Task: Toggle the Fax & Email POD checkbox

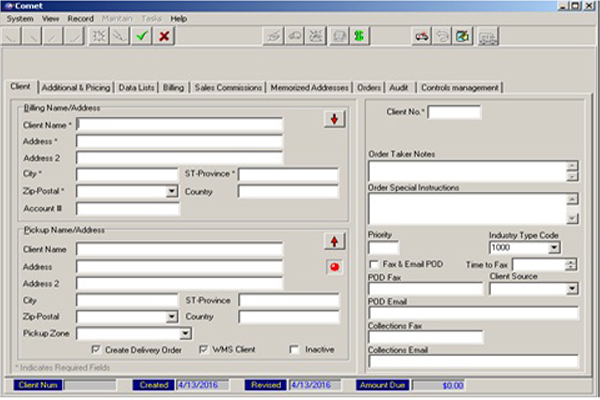Action: point(373,264)
